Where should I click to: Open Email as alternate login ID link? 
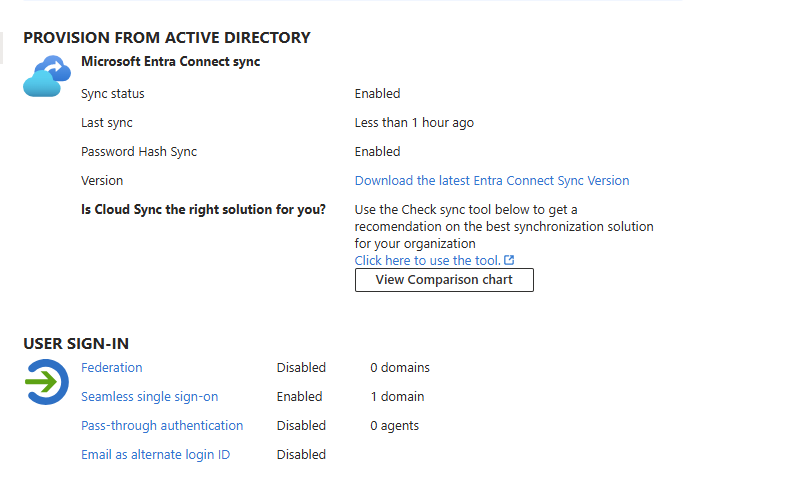156,454
